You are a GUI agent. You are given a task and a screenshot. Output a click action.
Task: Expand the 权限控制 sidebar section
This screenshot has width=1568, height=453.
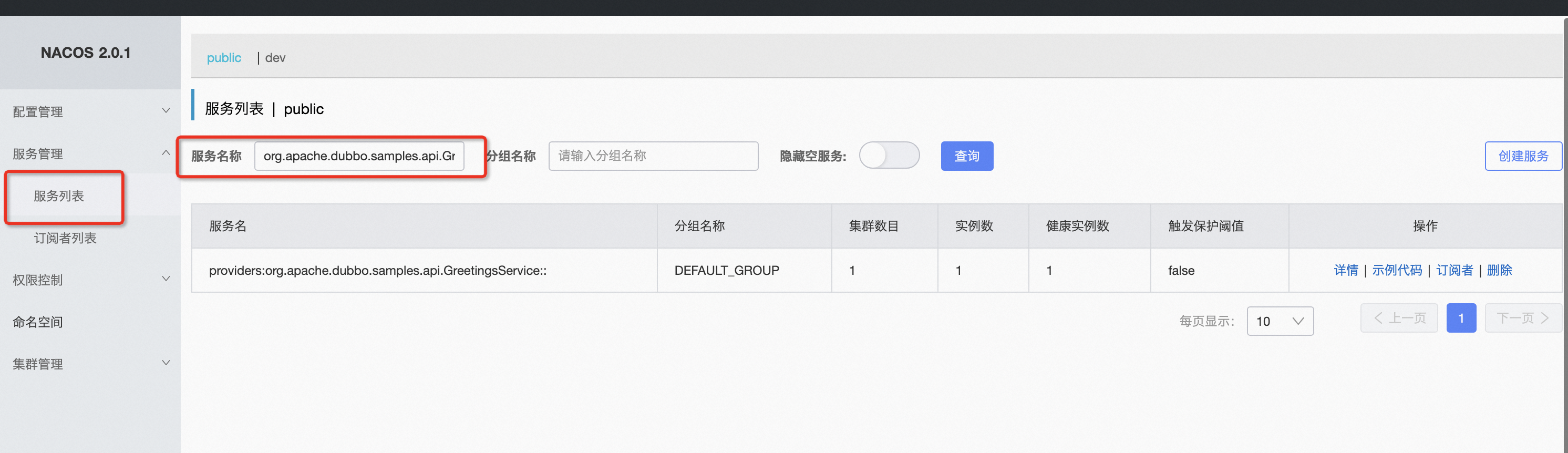[x=38, y=280]
